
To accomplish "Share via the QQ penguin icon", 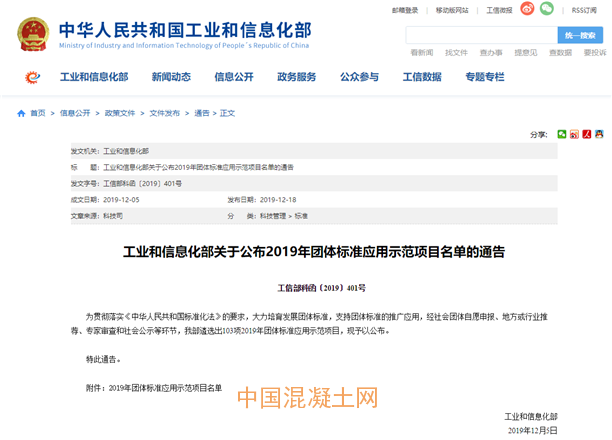I will click(599, 134).
